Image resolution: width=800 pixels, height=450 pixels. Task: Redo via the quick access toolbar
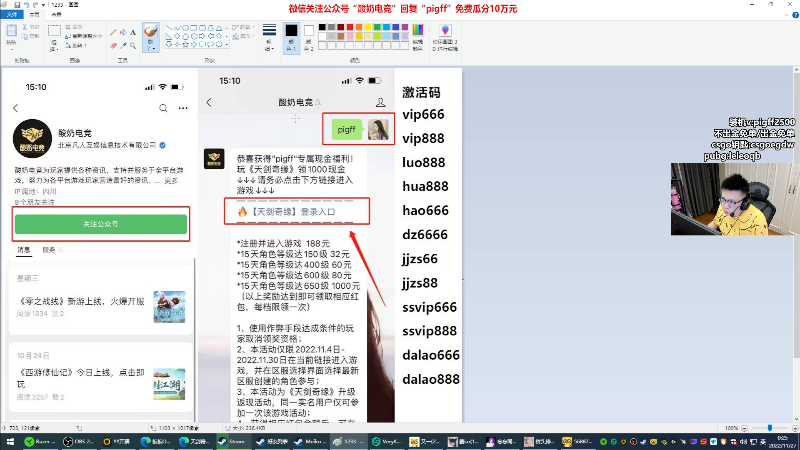[x=35, y=5]
